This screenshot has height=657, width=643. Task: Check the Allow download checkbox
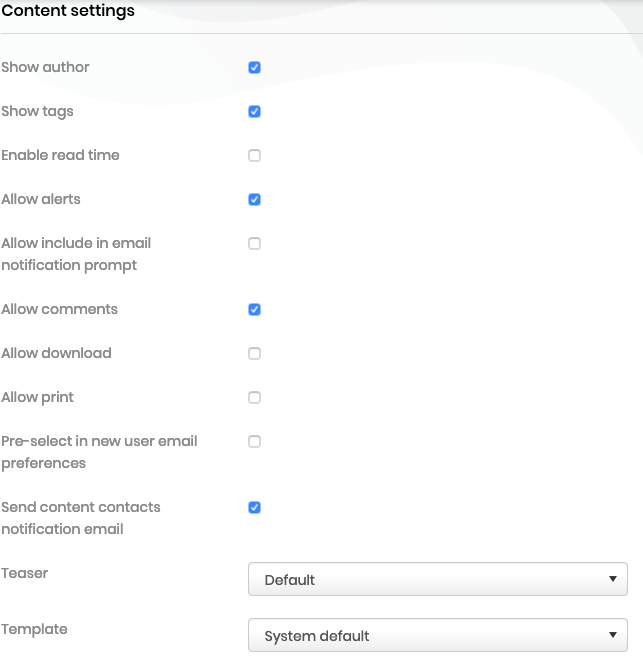click(x=255, y=354)
